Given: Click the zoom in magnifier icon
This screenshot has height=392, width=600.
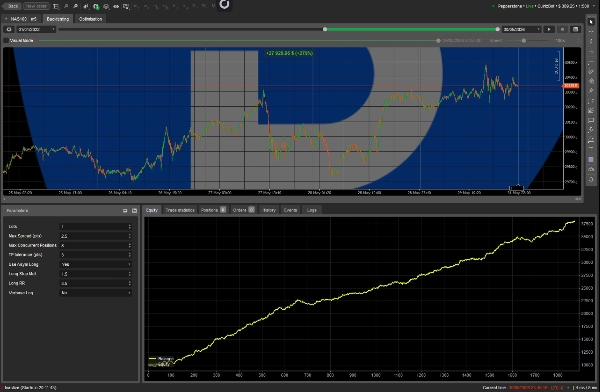Looking at the screenshot, I should [x=75, y=6].
